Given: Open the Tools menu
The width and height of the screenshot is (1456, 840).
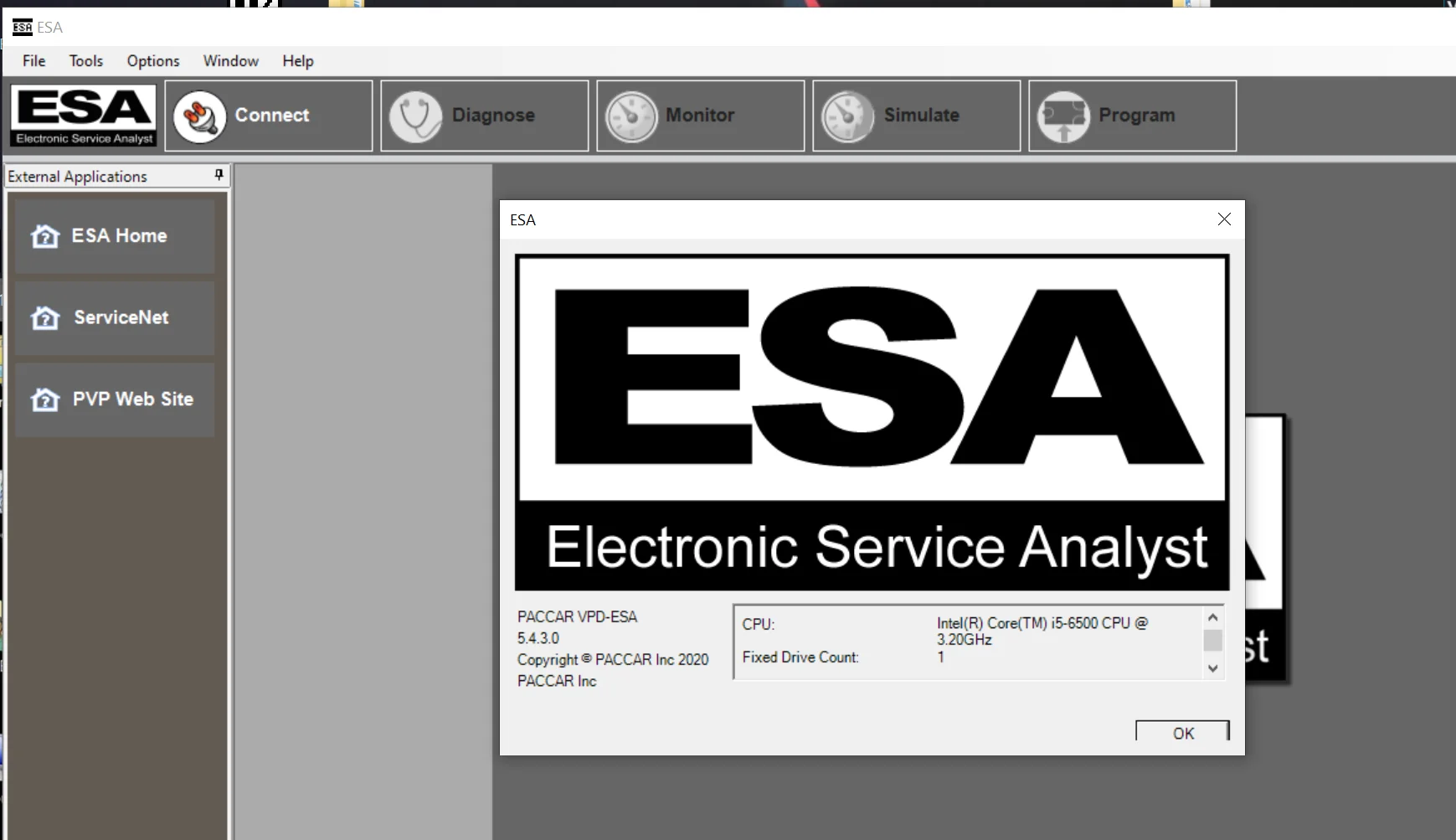Looking at the screenshot, I should pyautogui.click(x=86, y=60).
